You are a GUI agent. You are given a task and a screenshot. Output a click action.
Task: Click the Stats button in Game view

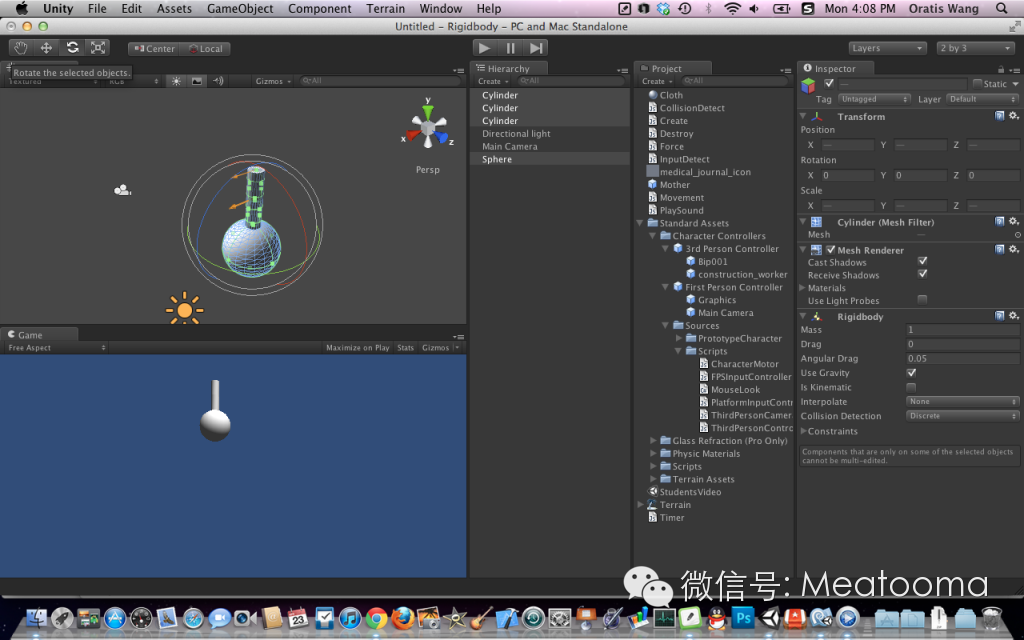(x=406, y=347)
